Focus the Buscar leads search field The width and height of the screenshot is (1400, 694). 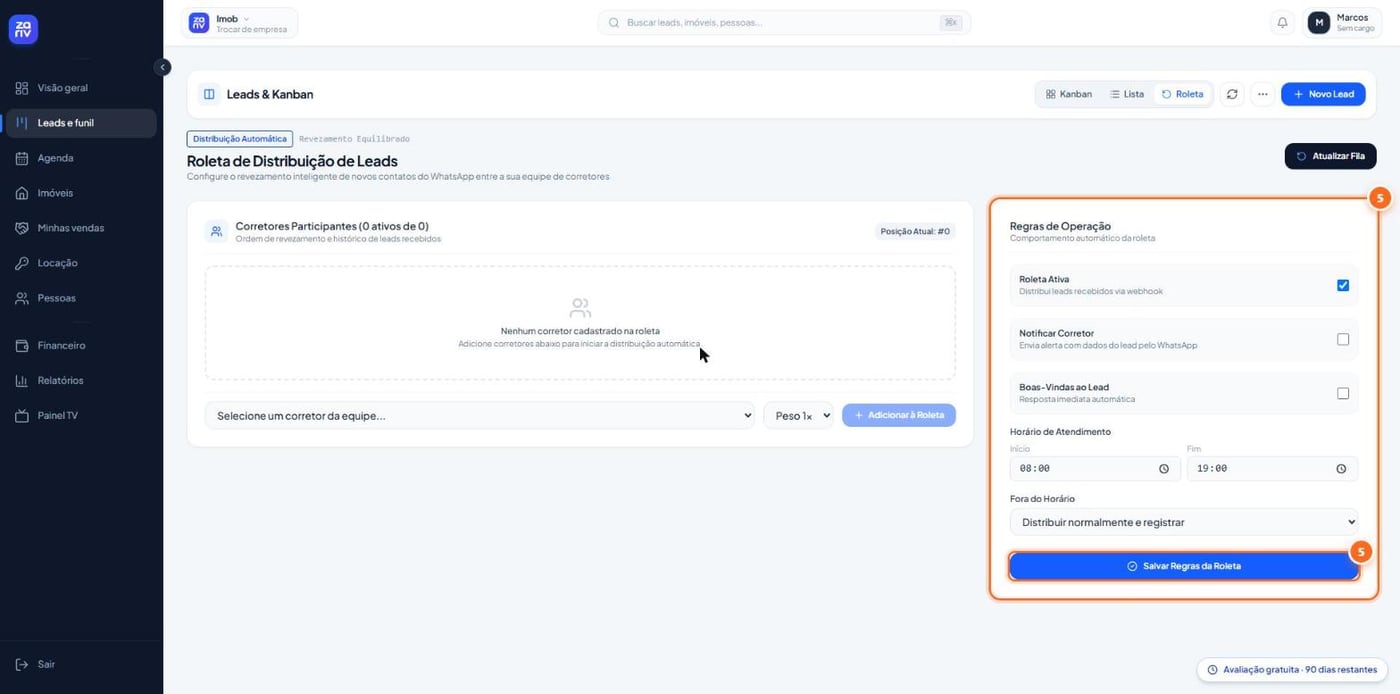point(784,22)
